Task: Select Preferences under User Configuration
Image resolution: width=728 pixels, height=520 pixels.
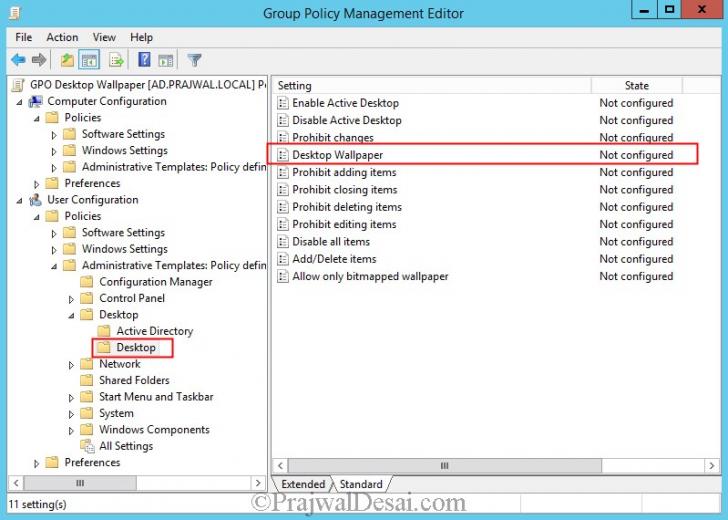Action: (x=92, y=462)
